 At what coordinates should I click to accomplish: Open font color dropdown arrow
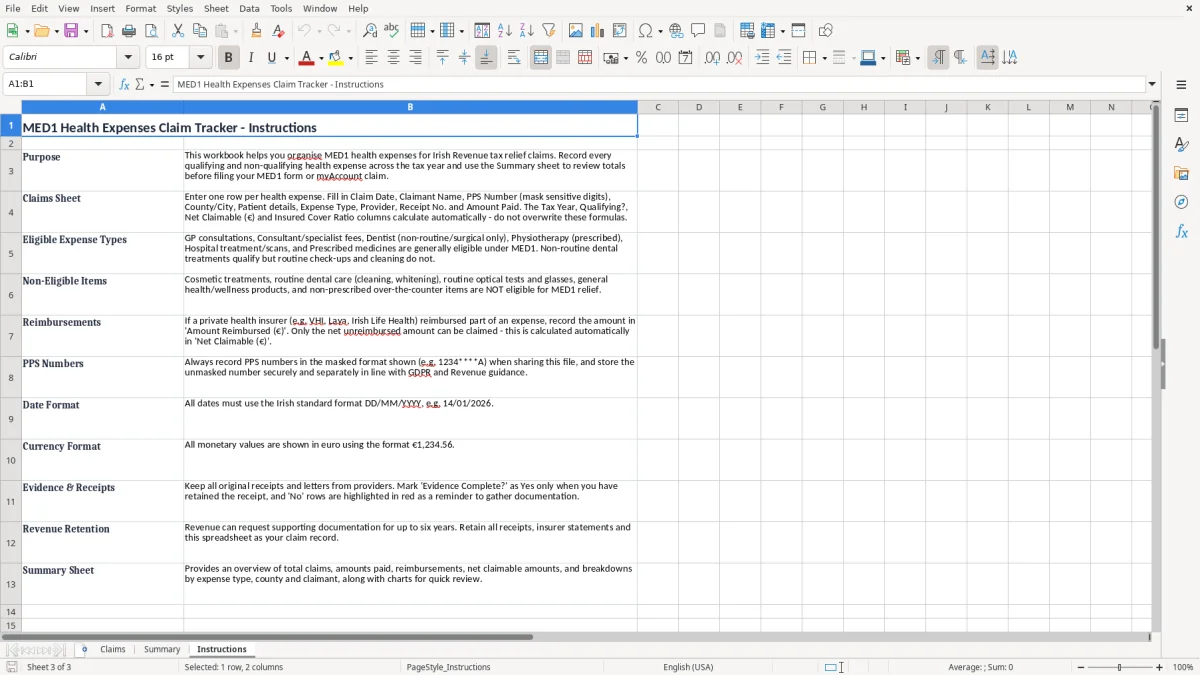click(320, 58)
